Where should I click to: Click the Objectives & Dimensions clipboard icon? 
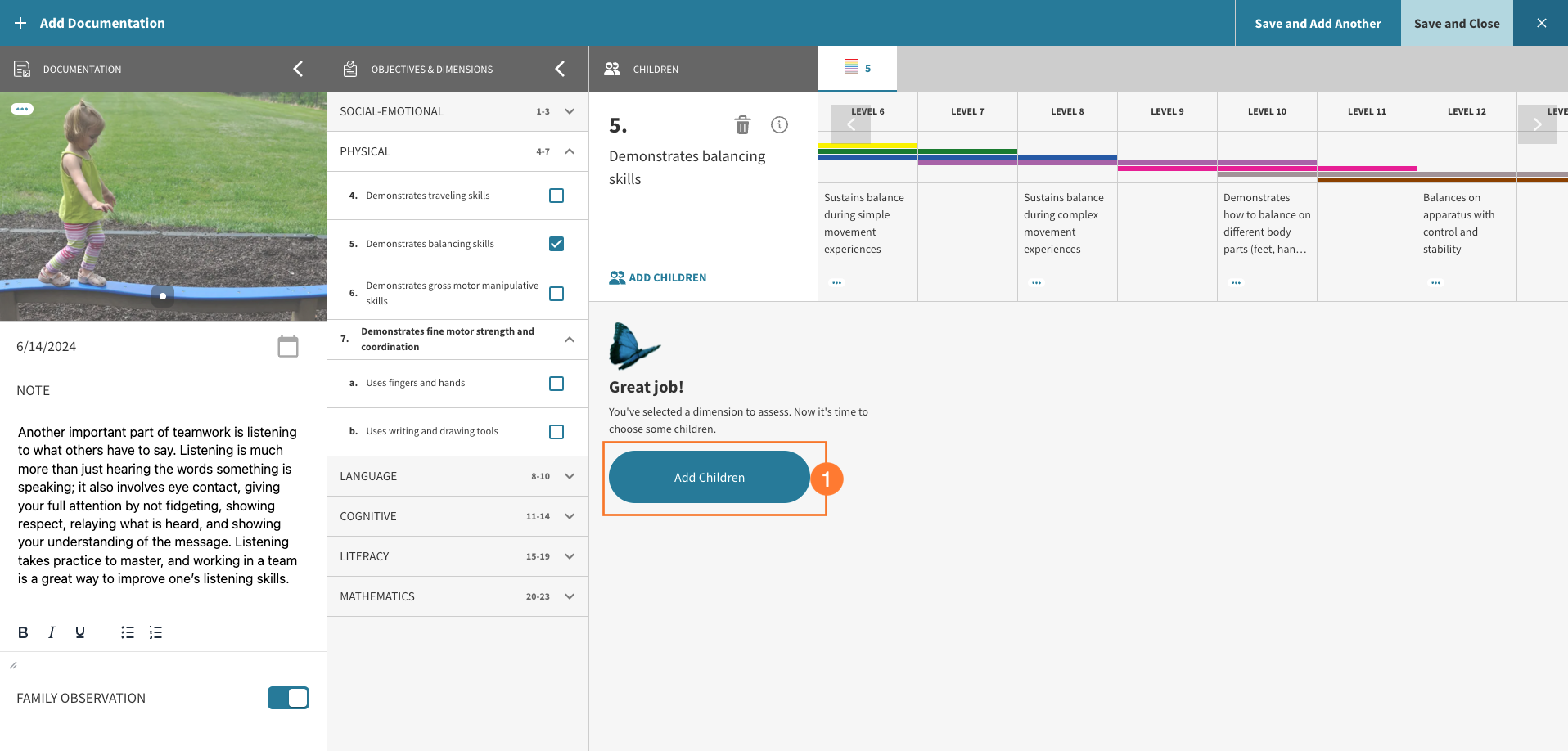click(x=350, y=69)
